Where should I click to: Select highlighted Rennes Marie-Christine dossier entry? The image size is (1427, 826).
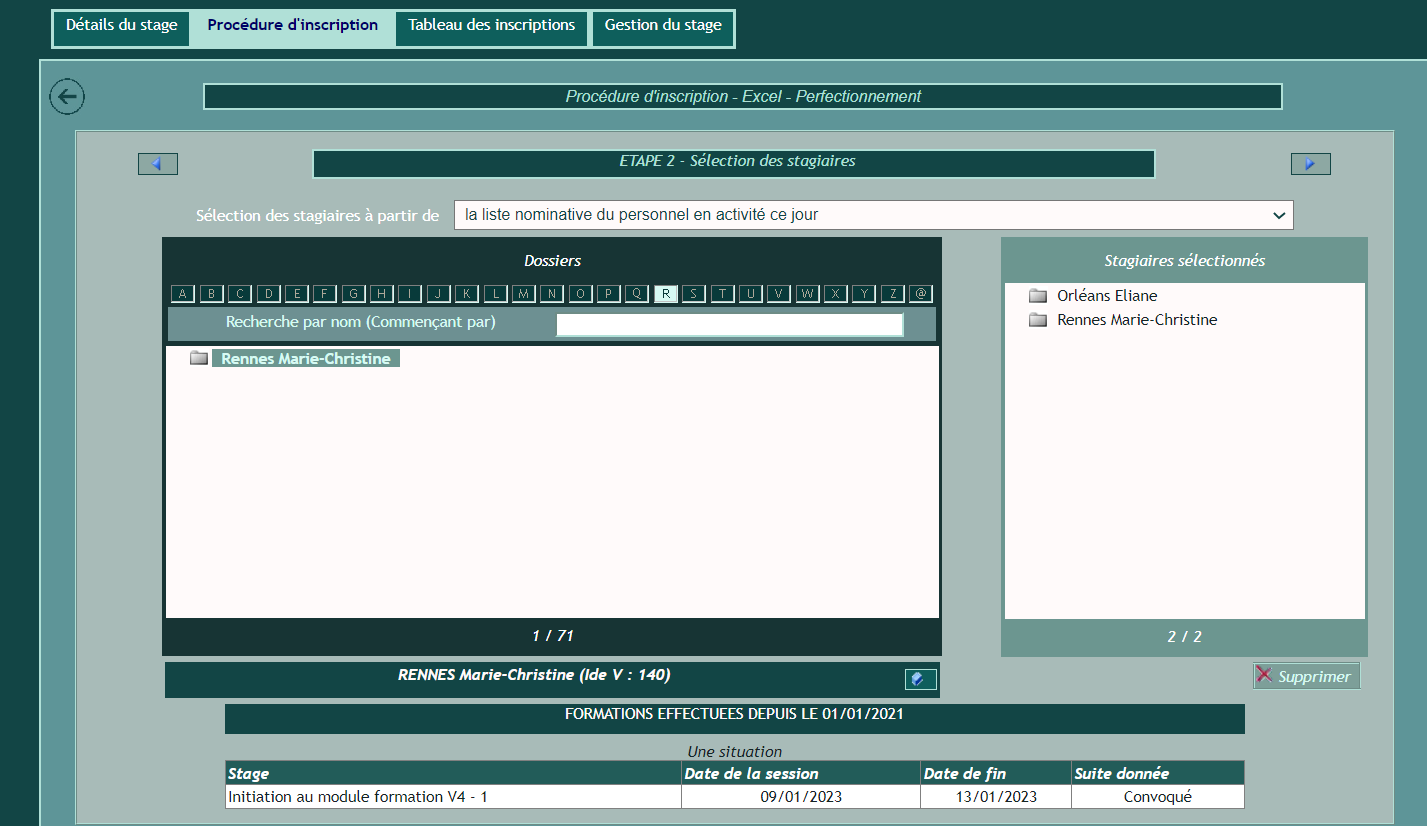point(306,358)
